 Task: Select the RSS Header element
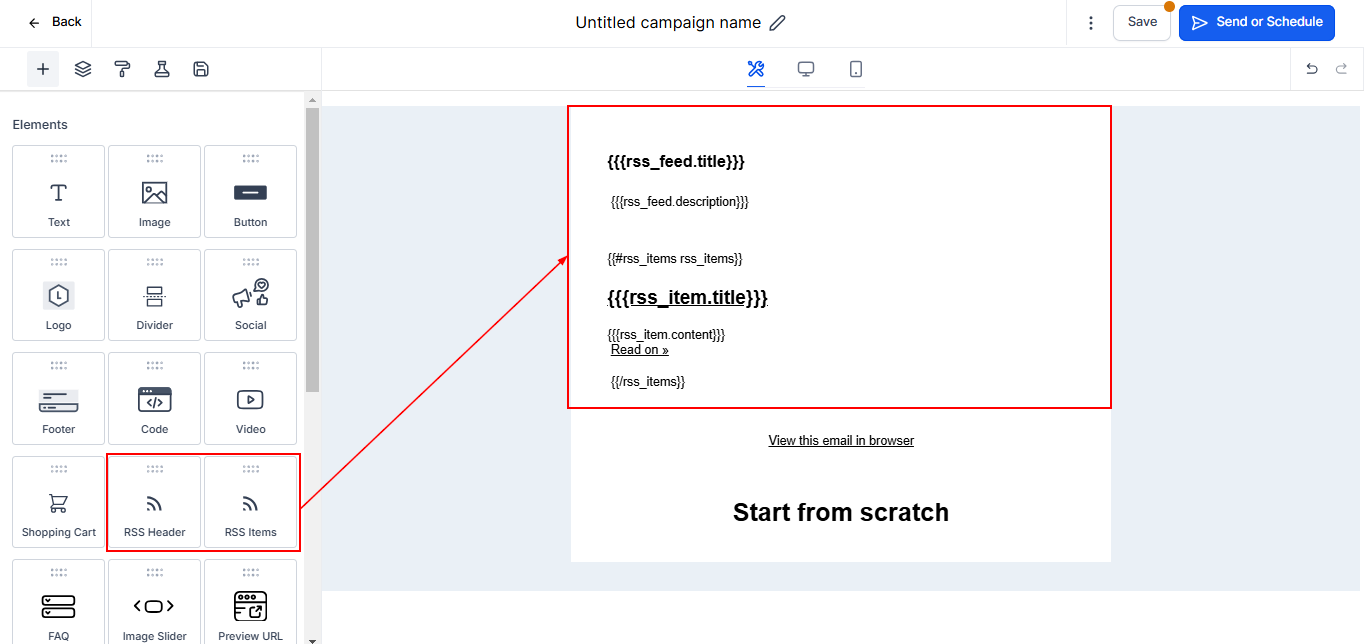155,502
